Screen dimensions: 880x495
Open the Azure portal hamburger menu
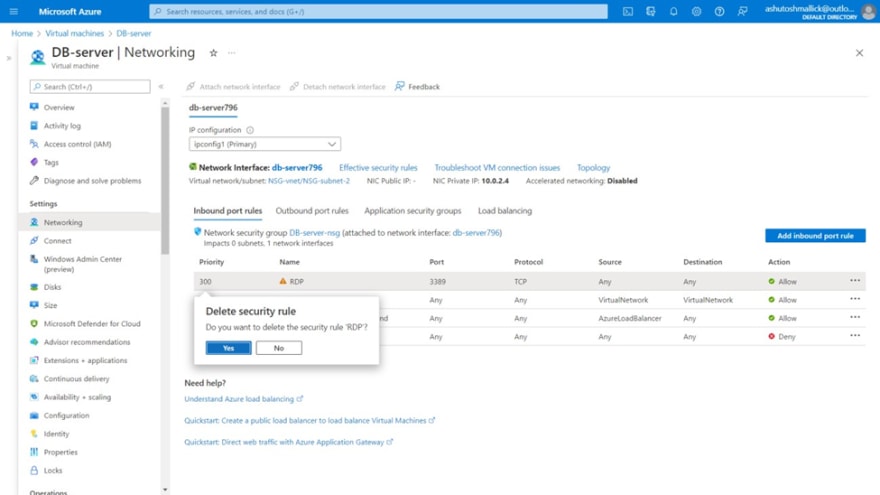point(13,11)
